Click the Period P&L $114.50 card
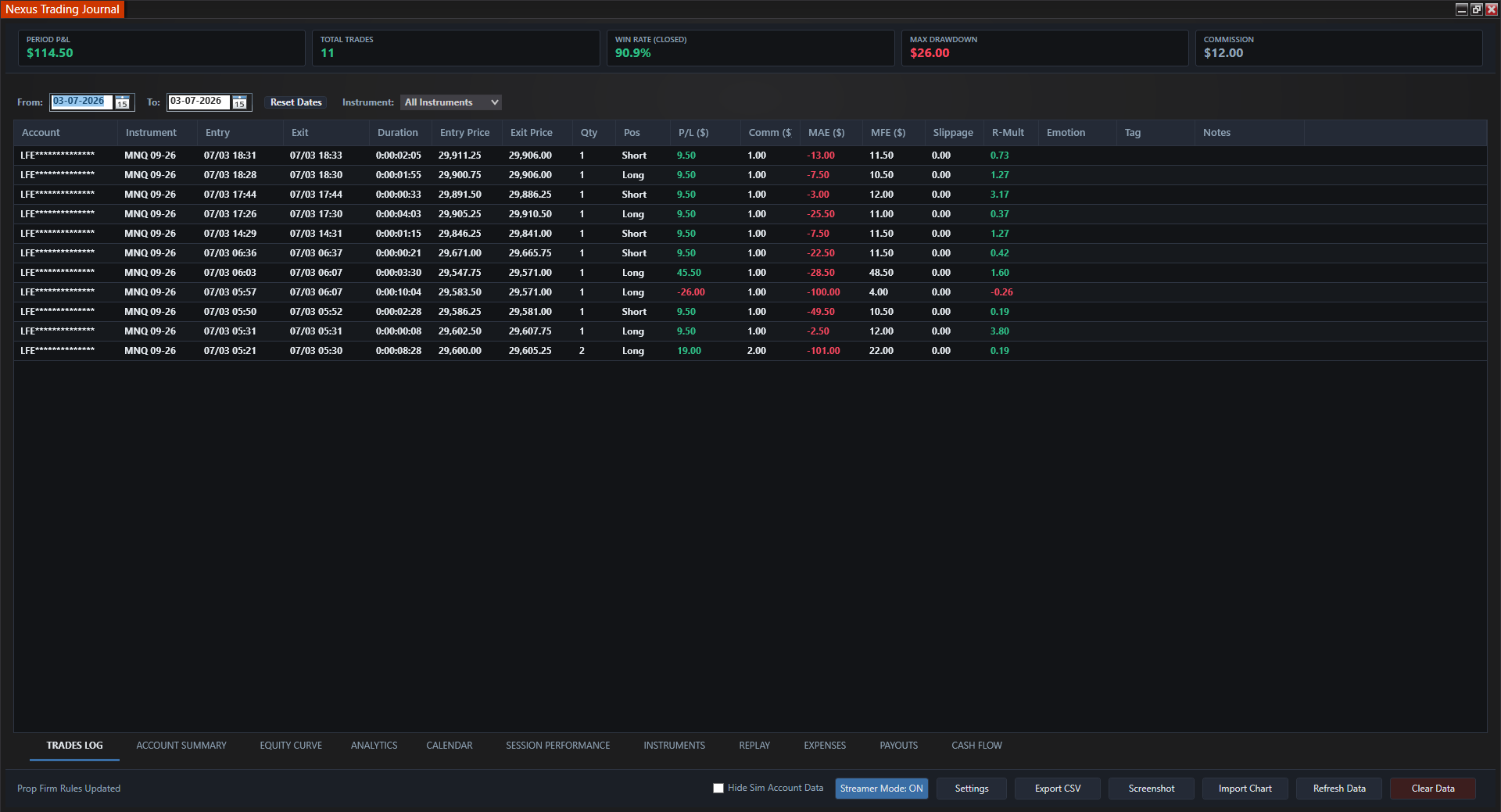Image resolution: width=1501 pixels, height=812 pixels. [162, 48]
